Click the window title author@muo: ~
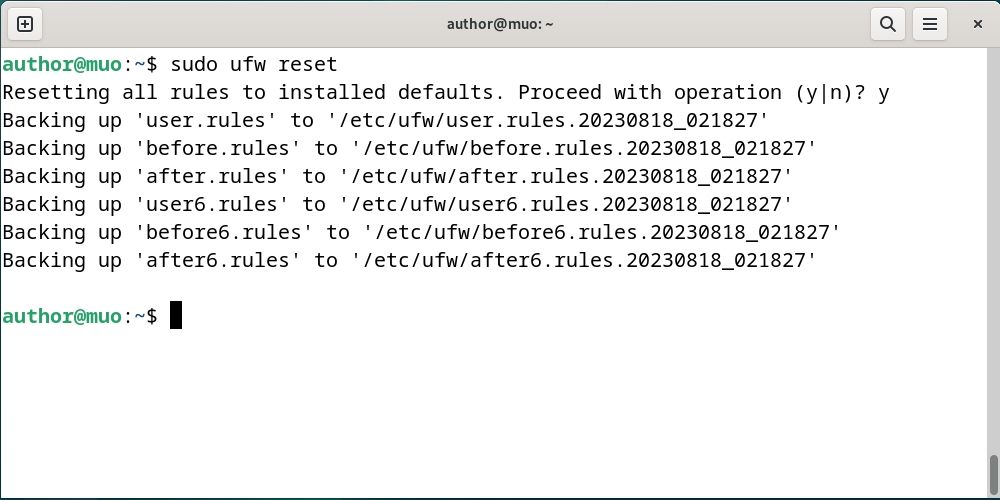 [500, 23]
